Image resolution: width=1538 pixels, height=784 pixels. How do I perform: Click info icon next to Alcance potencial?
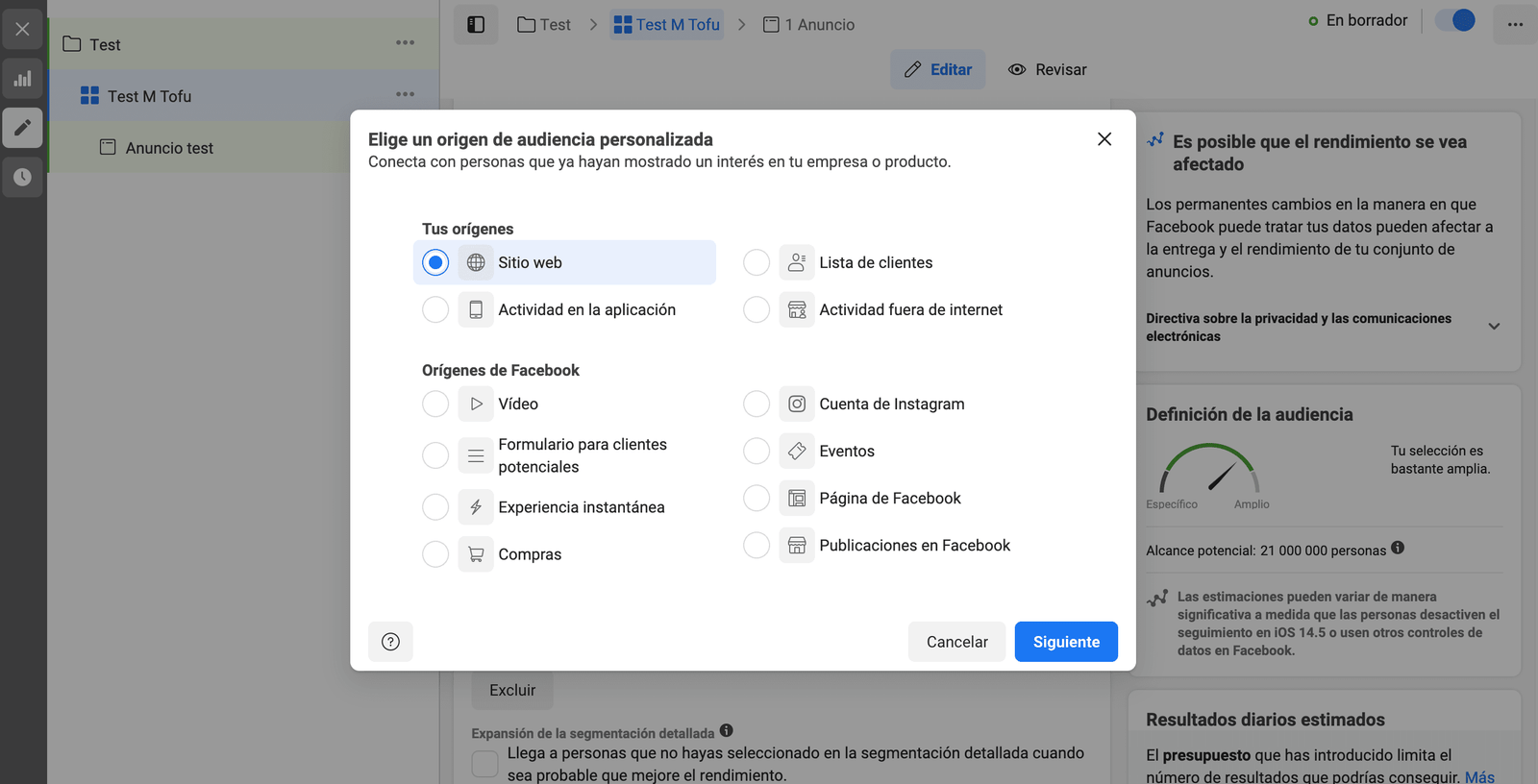[1398, 548]
